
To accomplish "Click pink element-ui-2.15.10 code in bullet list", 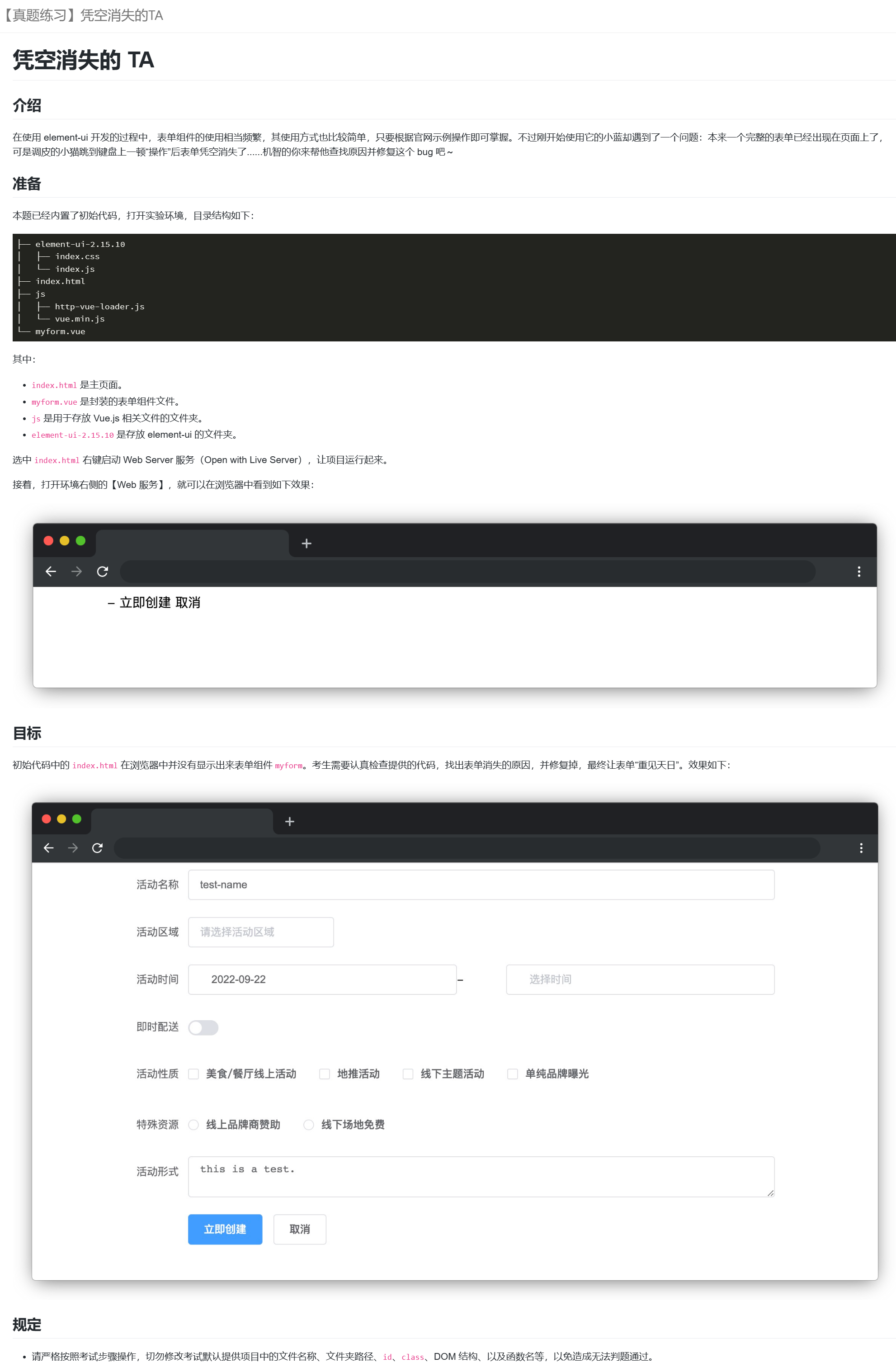I will [x=73, y=435].
